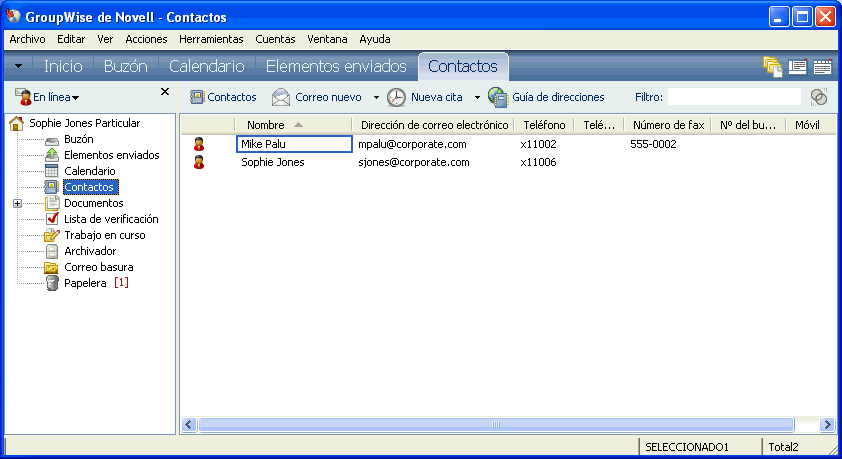Image resolution: width=842 pixels, height=459 pixels.
Task: Click the Nueva cita clock icon
Action: [396, 97]
